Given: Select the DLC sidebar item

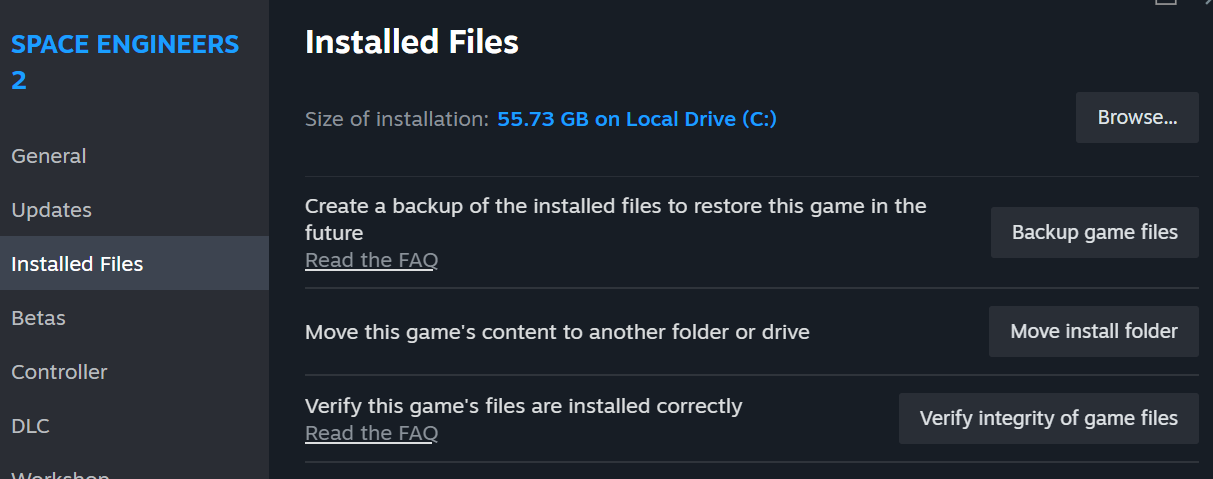Looking at the screenshot, I should tap(30, 426).
